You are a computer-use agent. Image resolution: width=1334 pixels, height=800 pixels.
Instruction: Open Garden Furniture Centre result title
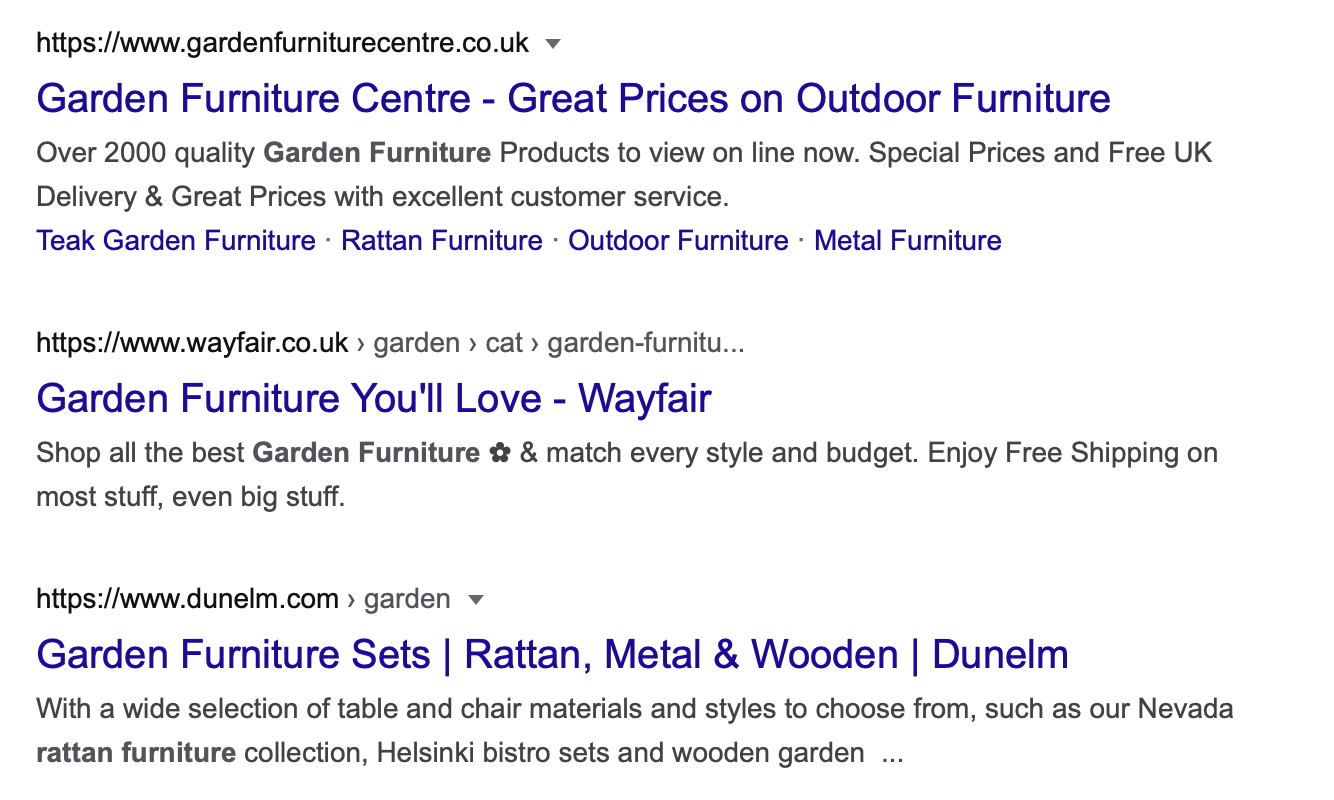[573, 98]
